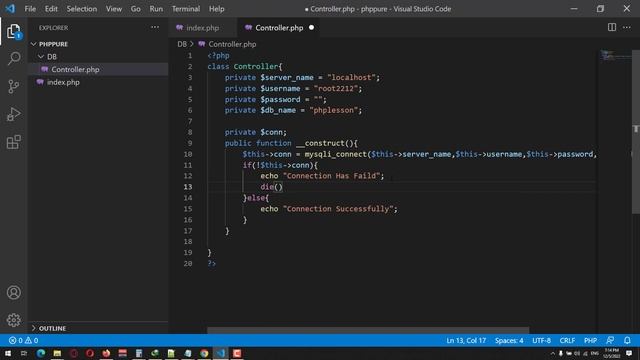The height and width of the screenshot is (360, 640).
Task: Click the code minimap preview
Action: [x=616, y=55]
